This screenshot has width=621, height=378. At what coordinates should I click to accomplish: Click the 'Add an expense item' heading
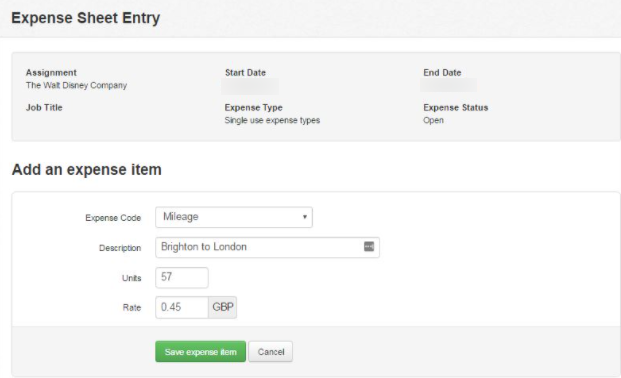(87, 170)
